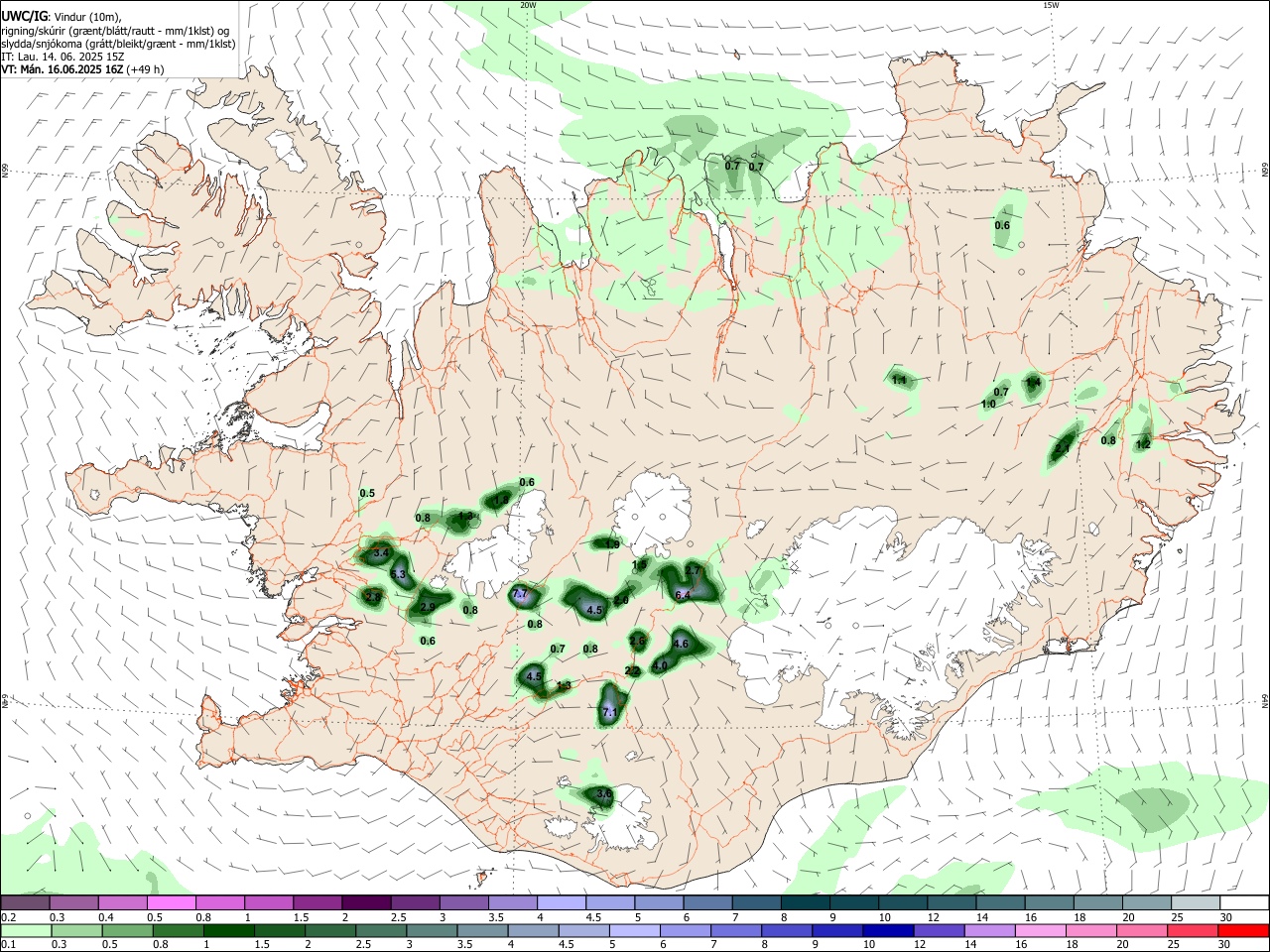Image resolution: width=1270 pixels, height=952 pixels.
Task: Click the 2.2 precipitation label
Action: click(x=632, y=671)
